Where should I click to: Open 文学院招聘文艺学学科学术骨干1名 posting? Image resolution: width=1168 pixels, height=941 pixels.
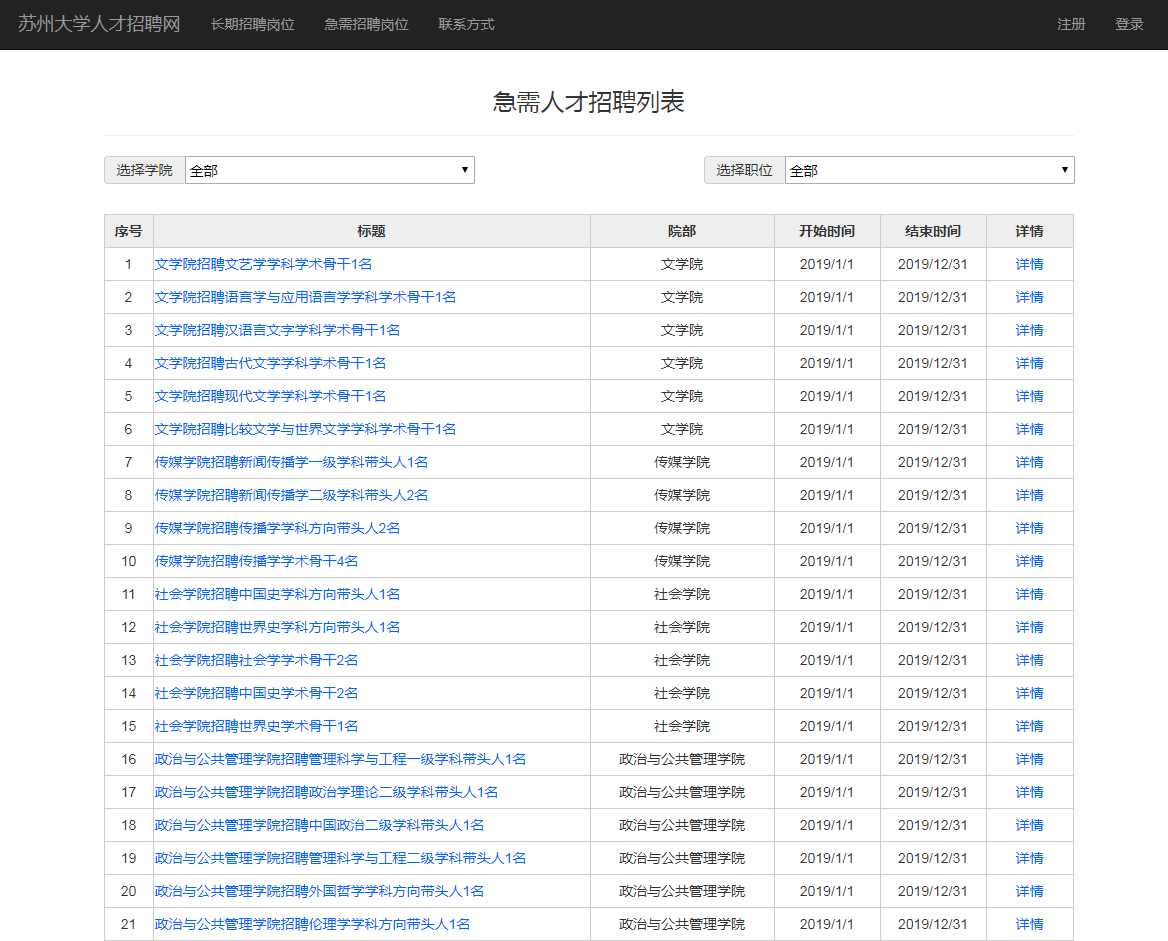pos(263,264)
